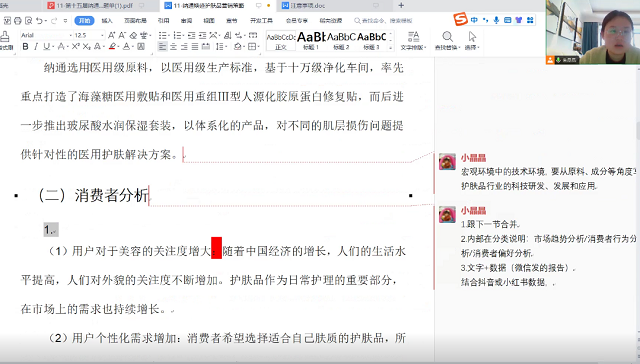The height and width of the screenshot is (364, 640).
Task: Click the undo arrow icon
Action: click(x=39, y=20)
